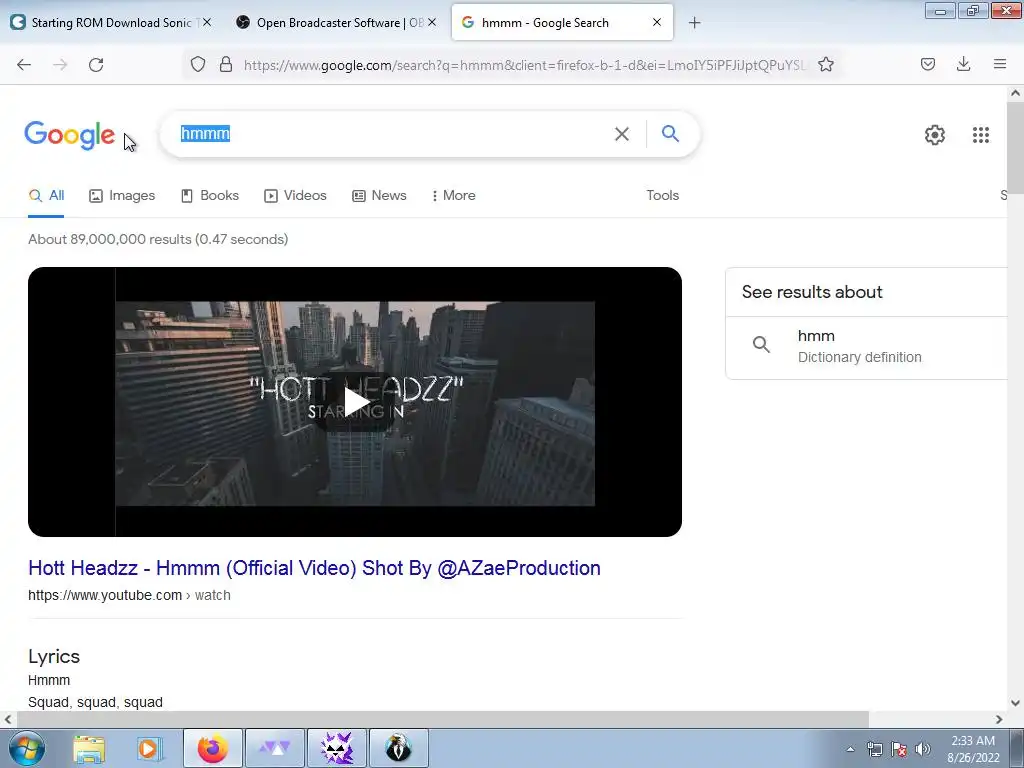1024x768 pixels.
Task: Click the horizontal scrollbar right arrow
Action: tap(999, 720)
